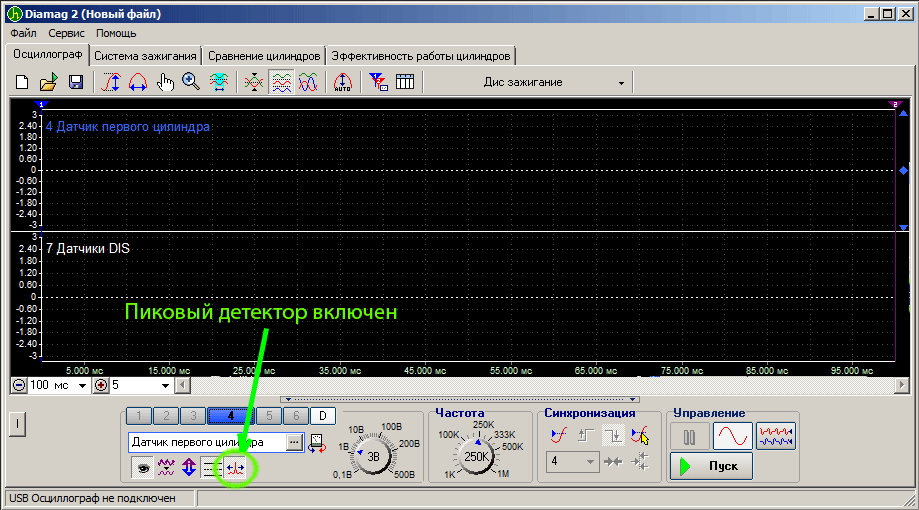Open the dropdown showing value 5
Screen dimensions: 919x510
coord(165,386)
